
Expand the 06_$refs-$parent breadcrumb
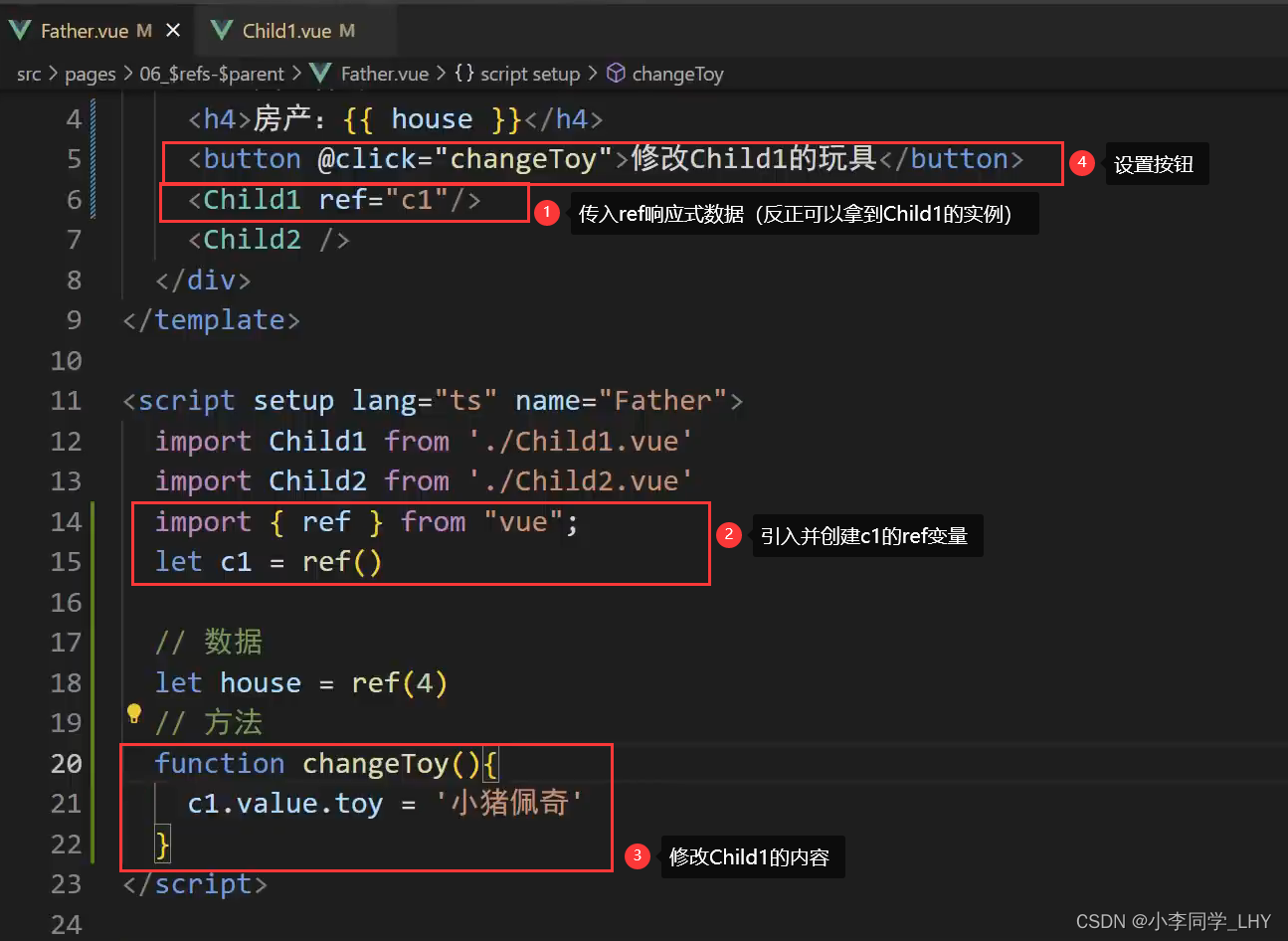tap(211, 74)
